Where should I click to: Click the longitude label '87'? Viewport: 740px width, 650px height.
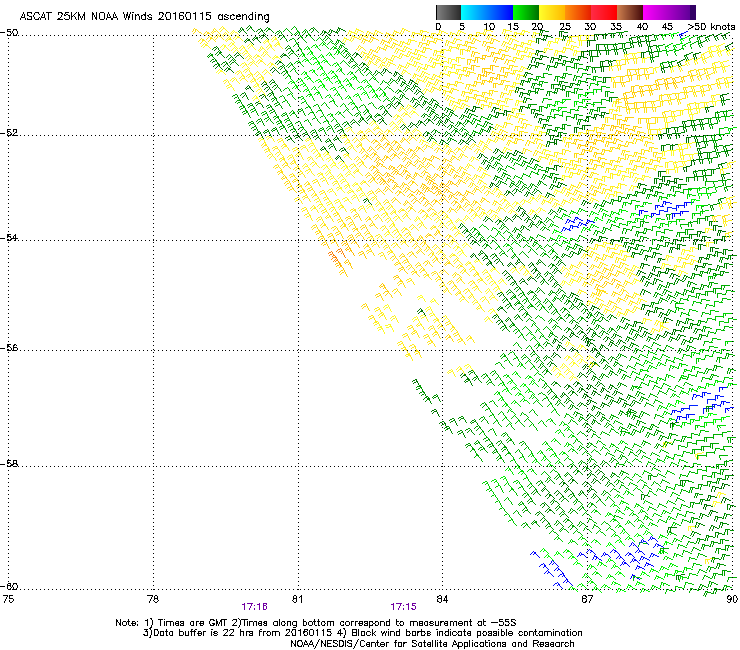click(587, 599)
